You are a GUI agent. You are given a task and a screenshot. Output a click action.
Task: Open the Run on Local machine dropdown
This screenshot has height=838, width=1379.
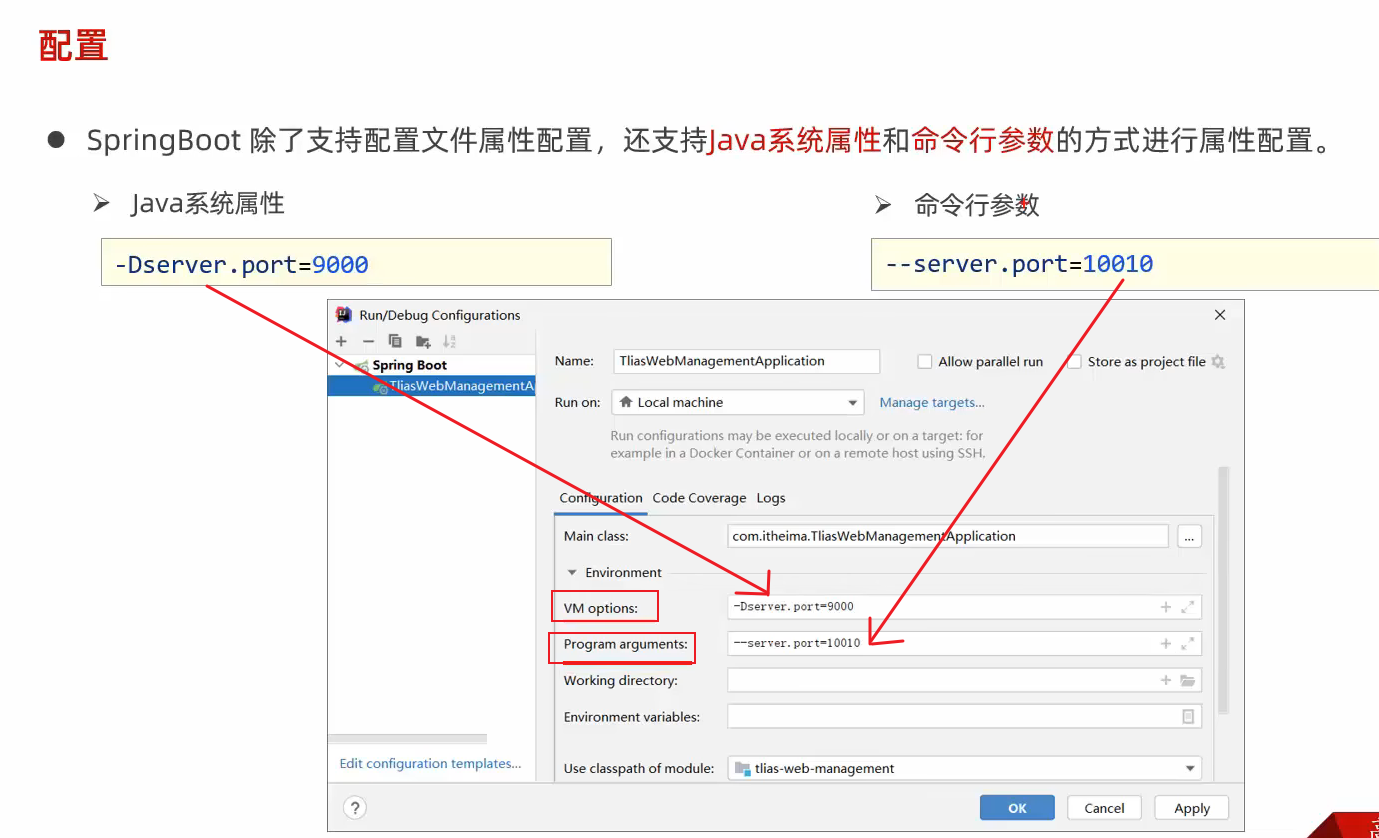tap(737, 402)
